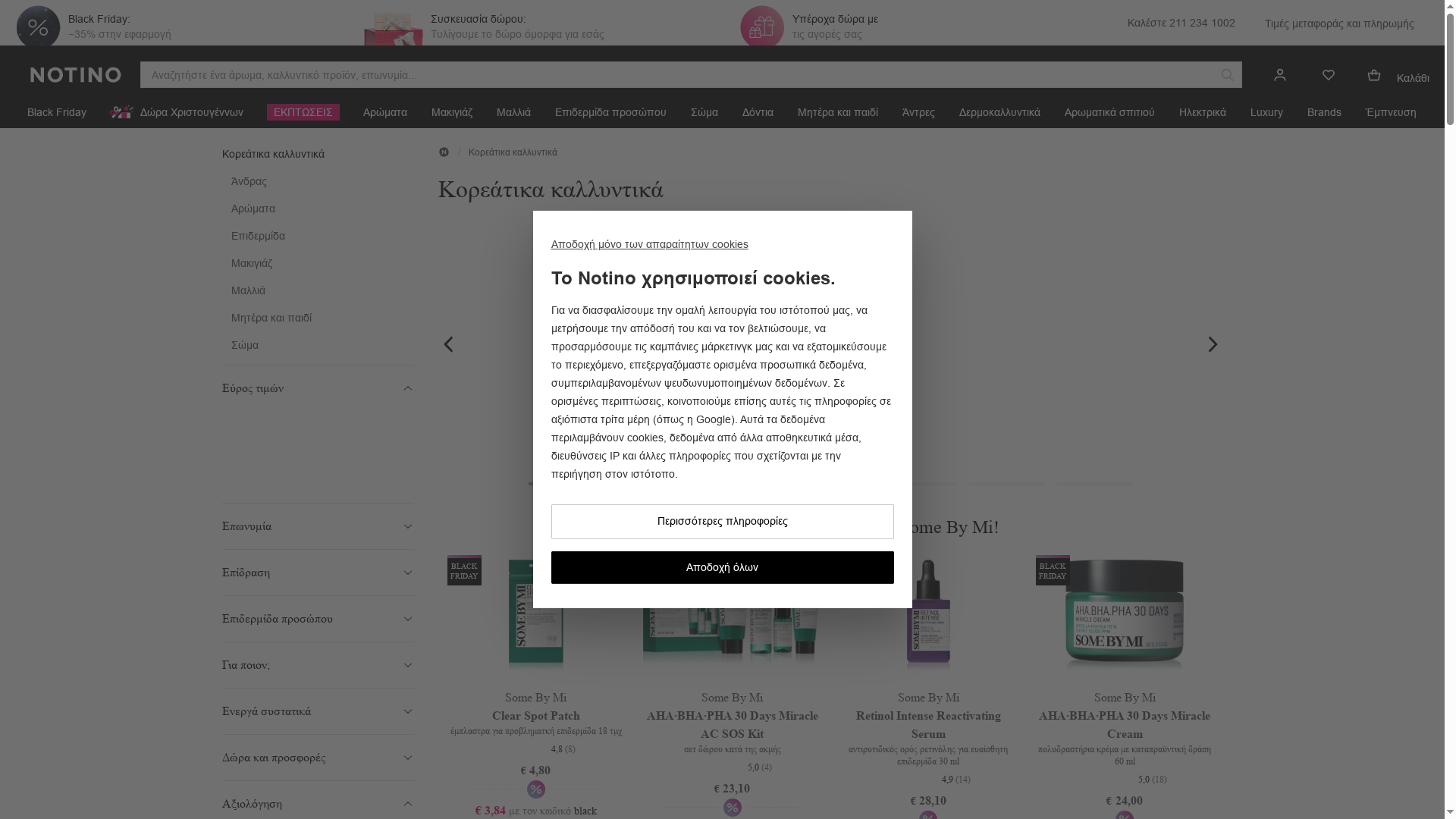Open the Επιδερμίδα προσώπου menu in navbar
Screen dimensions: 1456x819
point(610,112)
